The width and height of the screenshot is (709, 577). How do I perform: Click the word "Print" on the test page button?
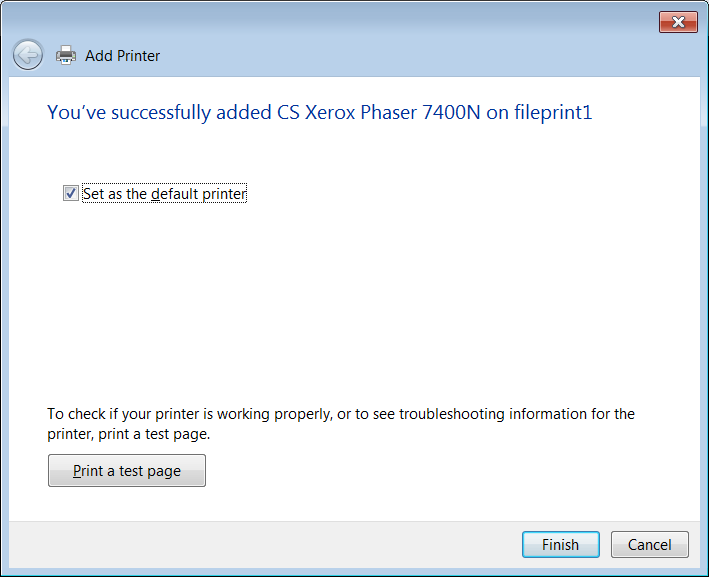click(x=88, y=471)
